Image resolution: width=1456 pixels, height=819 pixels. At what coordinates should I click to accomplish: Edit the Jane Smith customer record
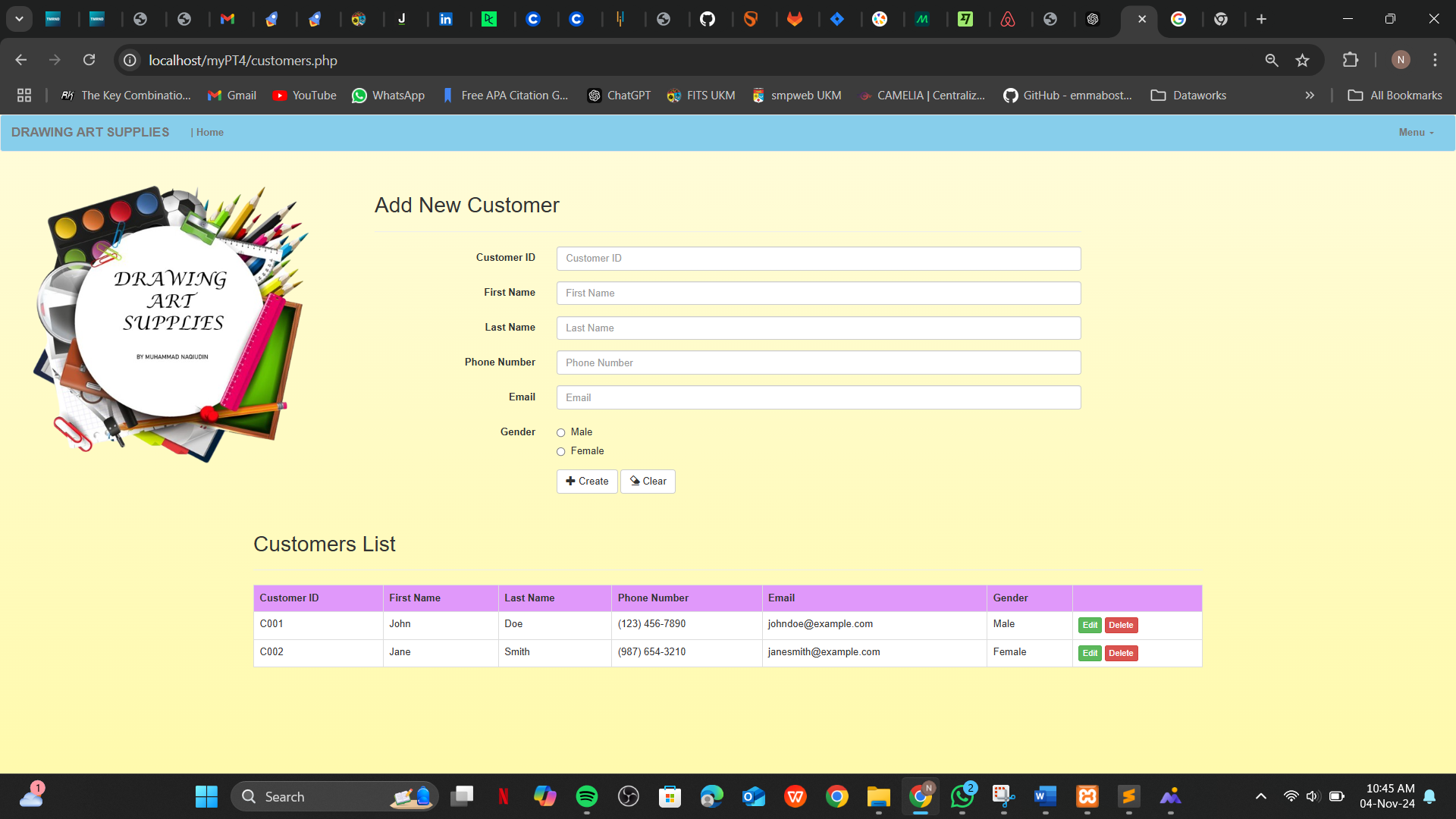[x=1090, y=653]
